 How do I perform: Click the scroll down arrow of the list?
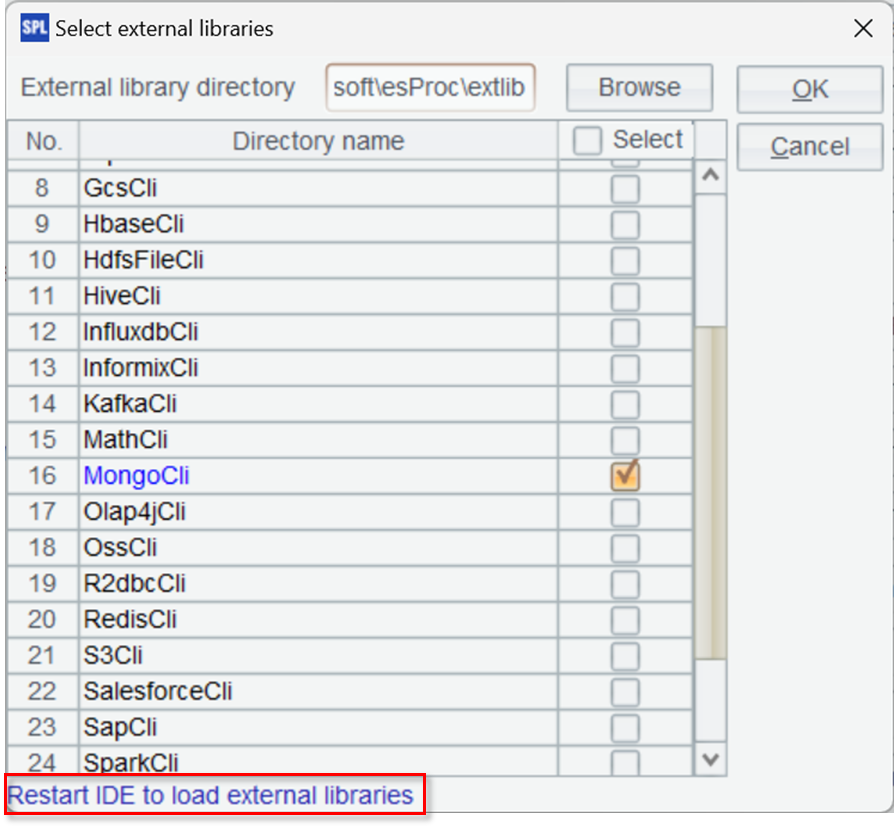[710, 759]
